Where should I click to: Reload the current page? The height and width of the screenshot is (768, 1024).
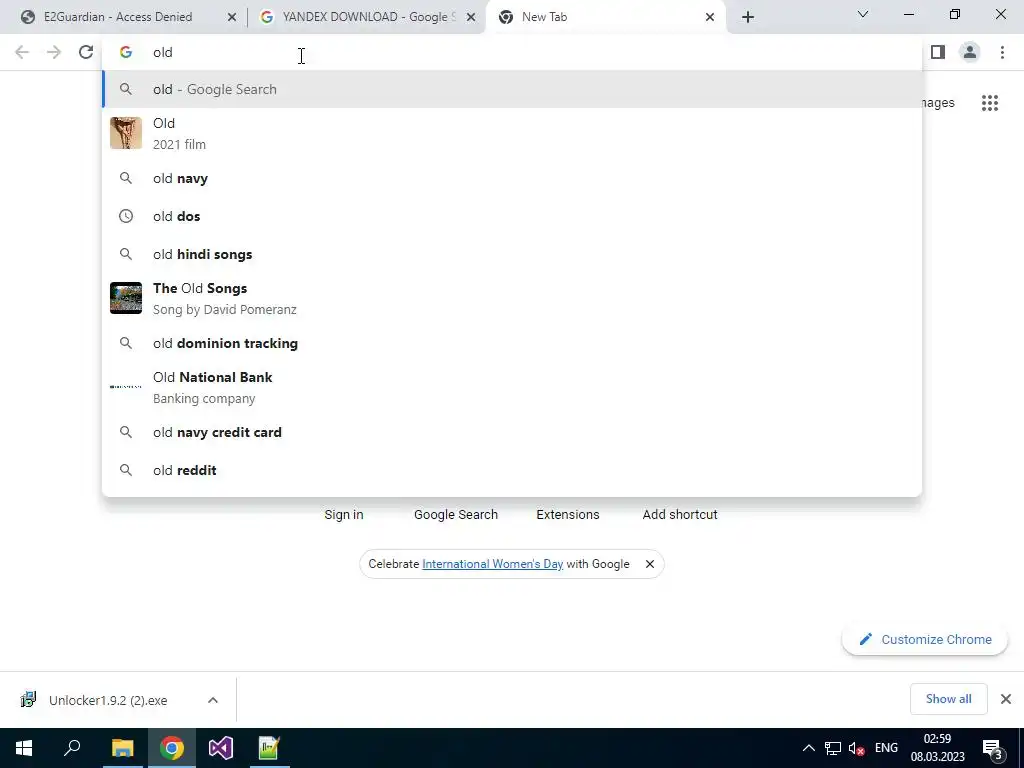click(86, 52)
